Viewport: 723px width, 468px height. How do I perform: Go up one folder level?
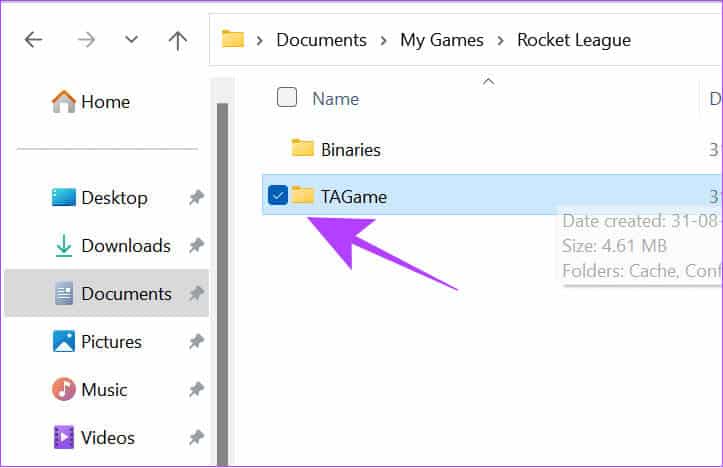178,41
